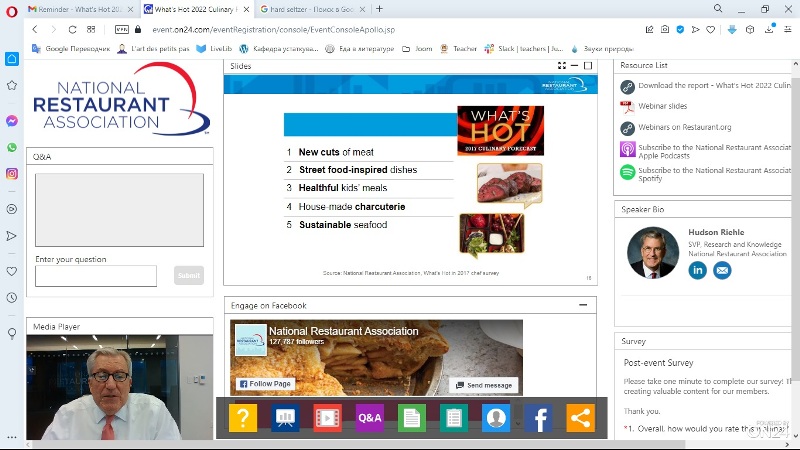
Task: Open the orange Share dock icon
Action: [581, 418]
